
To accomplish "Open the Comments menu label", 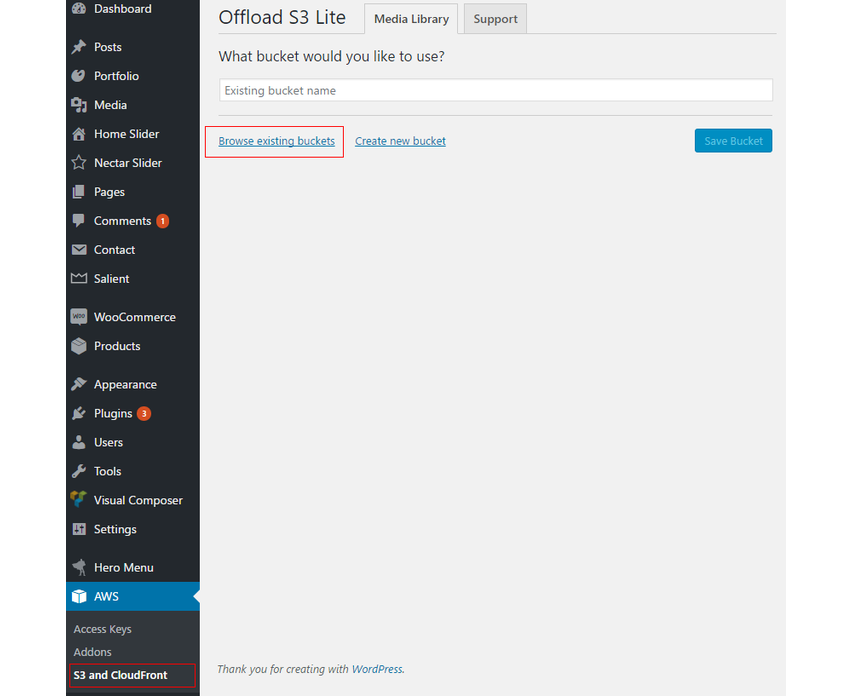I will pos(122,221).
